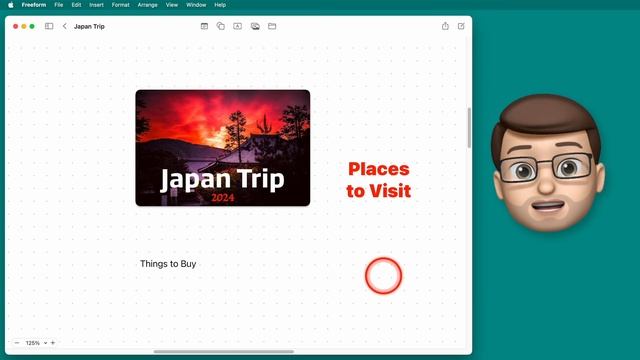The image size is (640, 360).
Task: Open the Window menu
Action: point(196,5)
